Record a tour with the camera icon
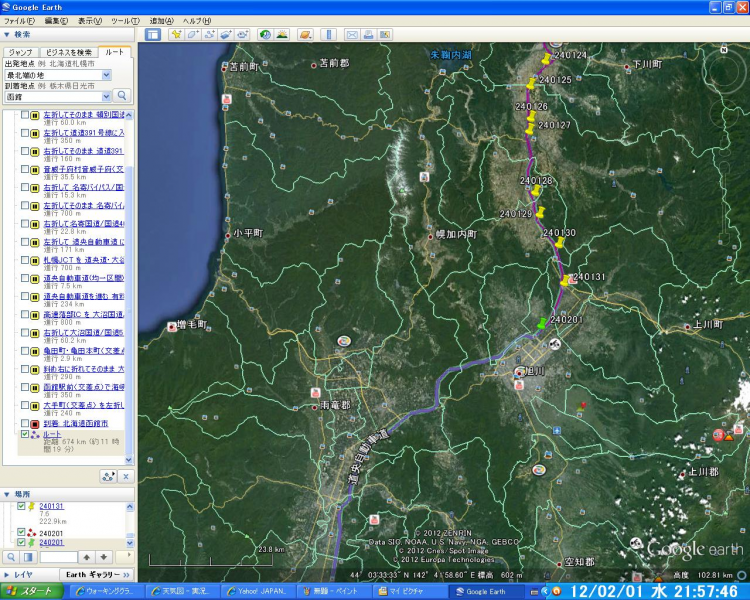This screenshot has height=600, width=750. (x=242, y=34)
